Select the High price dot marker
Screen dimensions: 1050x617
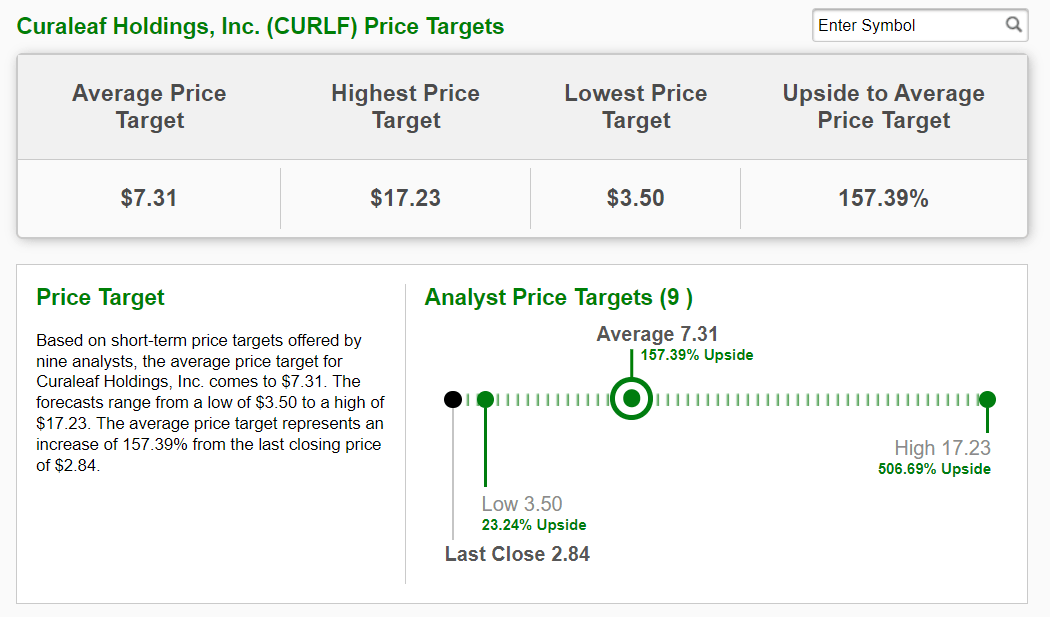[988, 398]
